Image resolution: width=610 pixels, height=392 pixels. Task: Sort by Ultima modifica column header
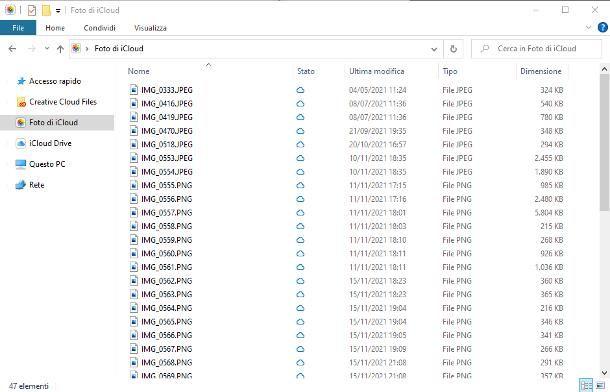pyautogui.click(x=377, y=71)
